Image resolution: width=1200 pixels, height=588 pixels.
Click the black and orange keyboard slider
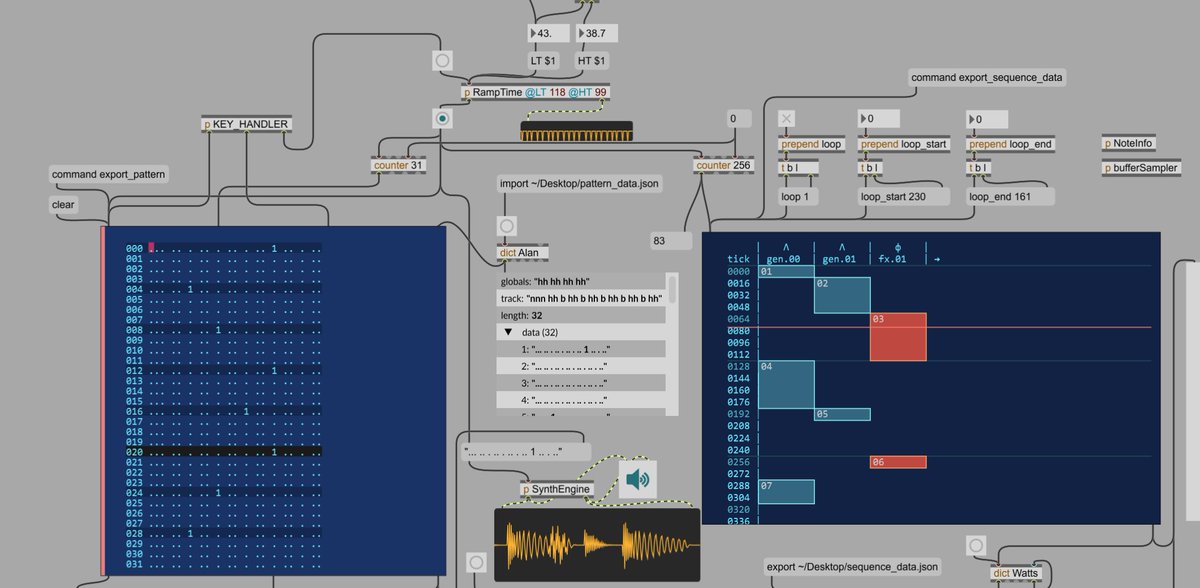click(577, 131)
